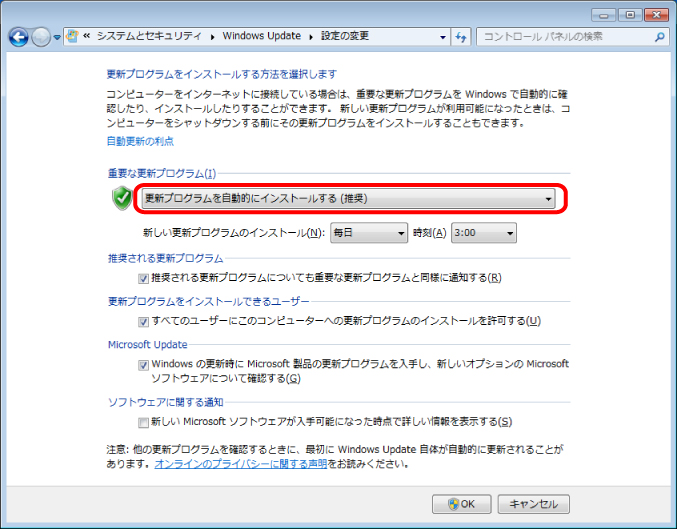Click the 時刻(A) label
The width and height of the screenshot is (677, 529).
429,233
